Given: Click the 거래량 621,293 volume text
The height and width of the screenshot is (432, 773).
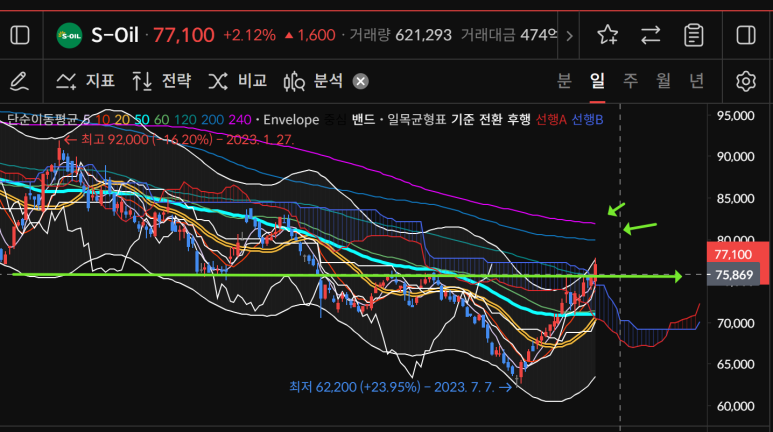Looking at the screenshot, I should (x=400, y=36).
